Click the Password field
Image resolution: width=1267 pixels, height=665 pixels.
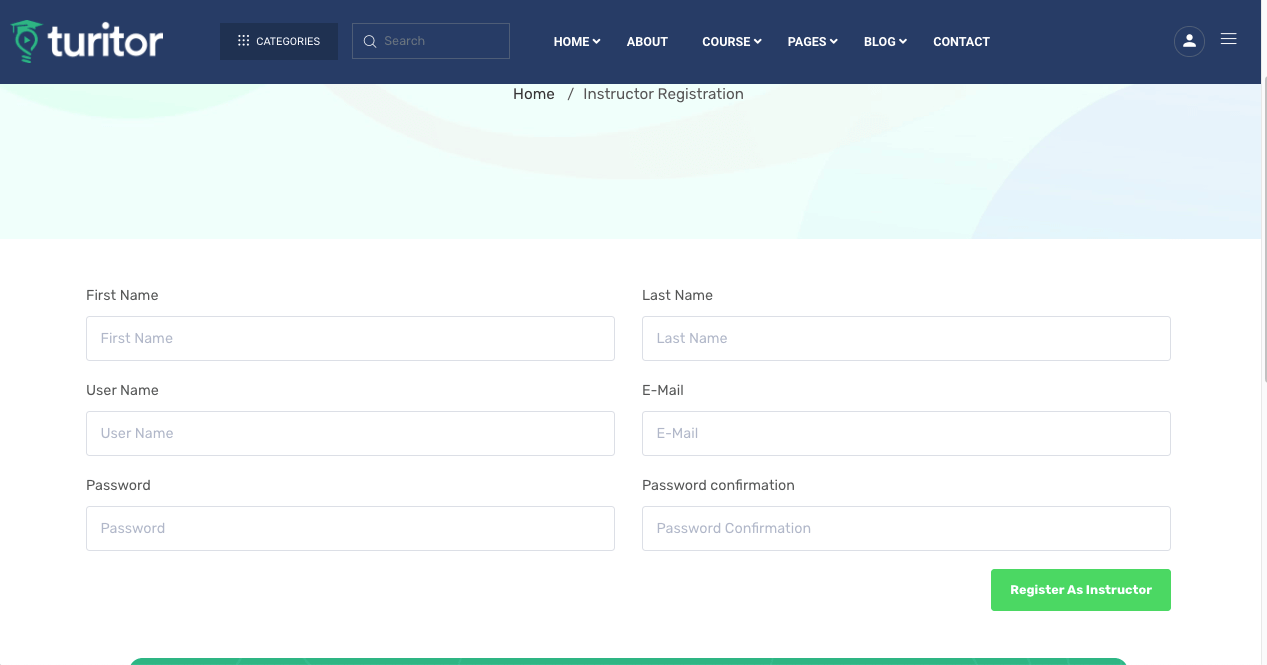[x=350, y=528]
